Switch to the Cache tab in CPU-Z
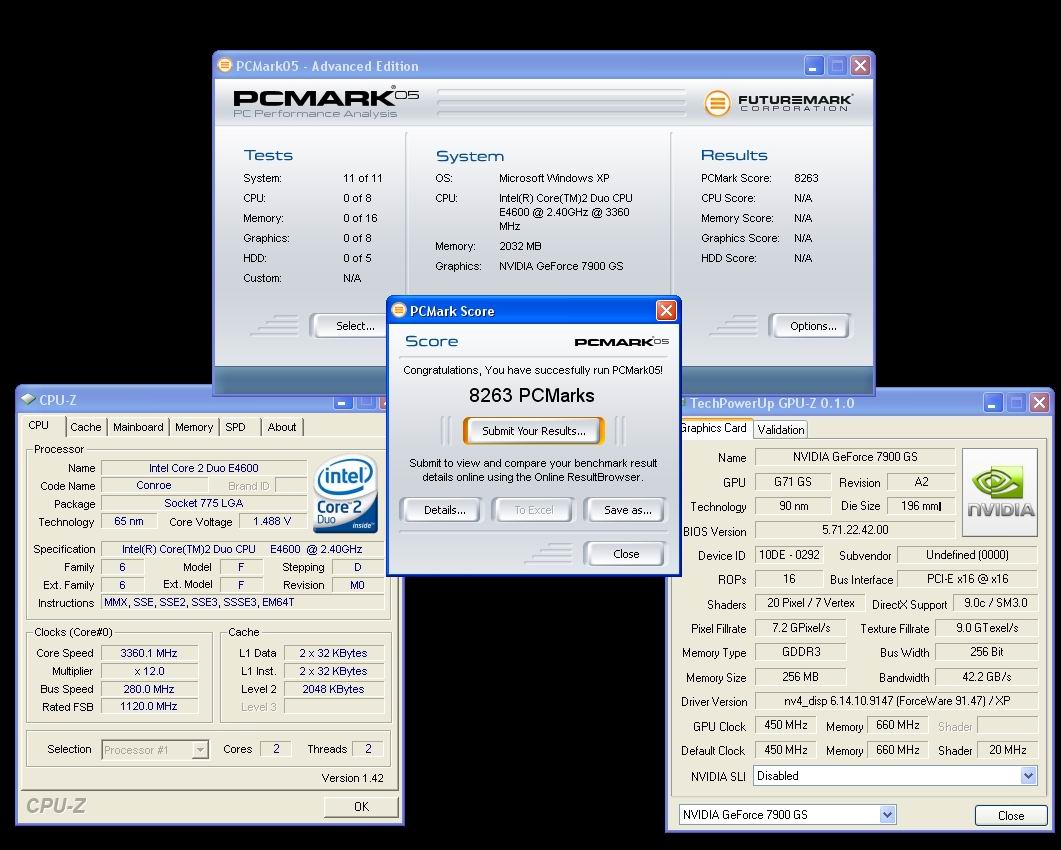The width and height of the screenshot is (1061, 850). click(x=85, y=427)
